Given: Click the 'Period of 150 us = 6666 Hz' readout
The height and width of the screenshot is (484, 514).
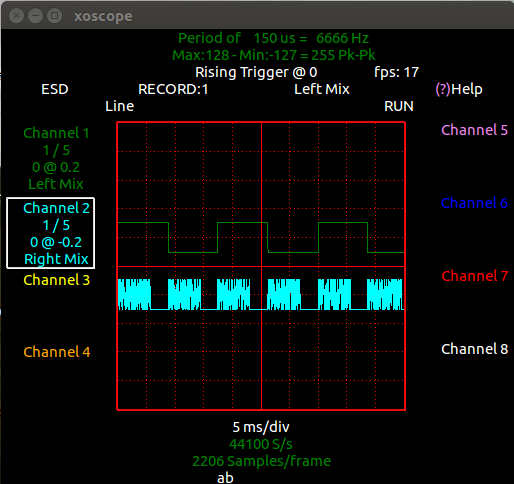Looking at the screenshot, I should (x=273, y=38).
